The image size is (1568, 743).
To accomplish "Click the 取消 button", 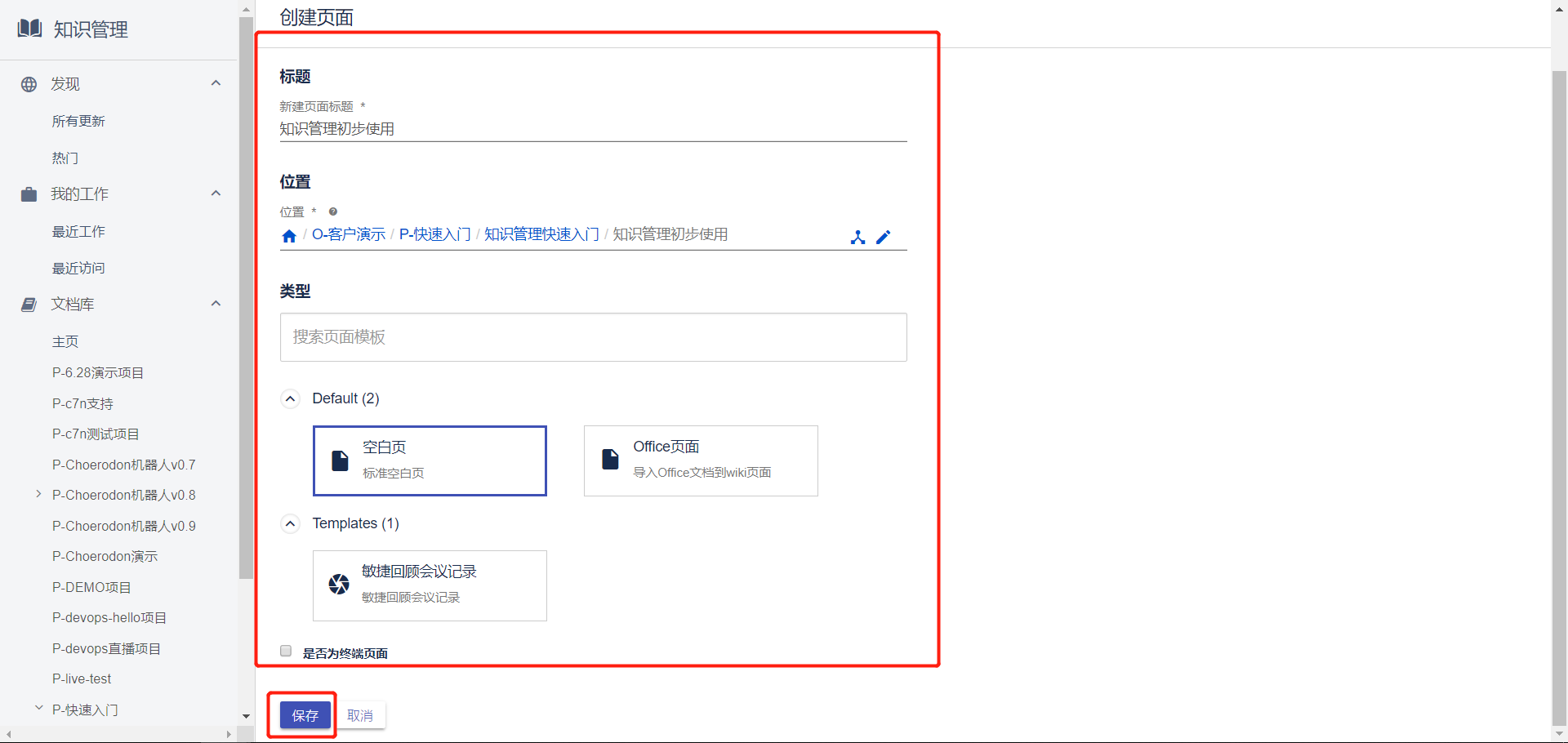I will point(360,715).
